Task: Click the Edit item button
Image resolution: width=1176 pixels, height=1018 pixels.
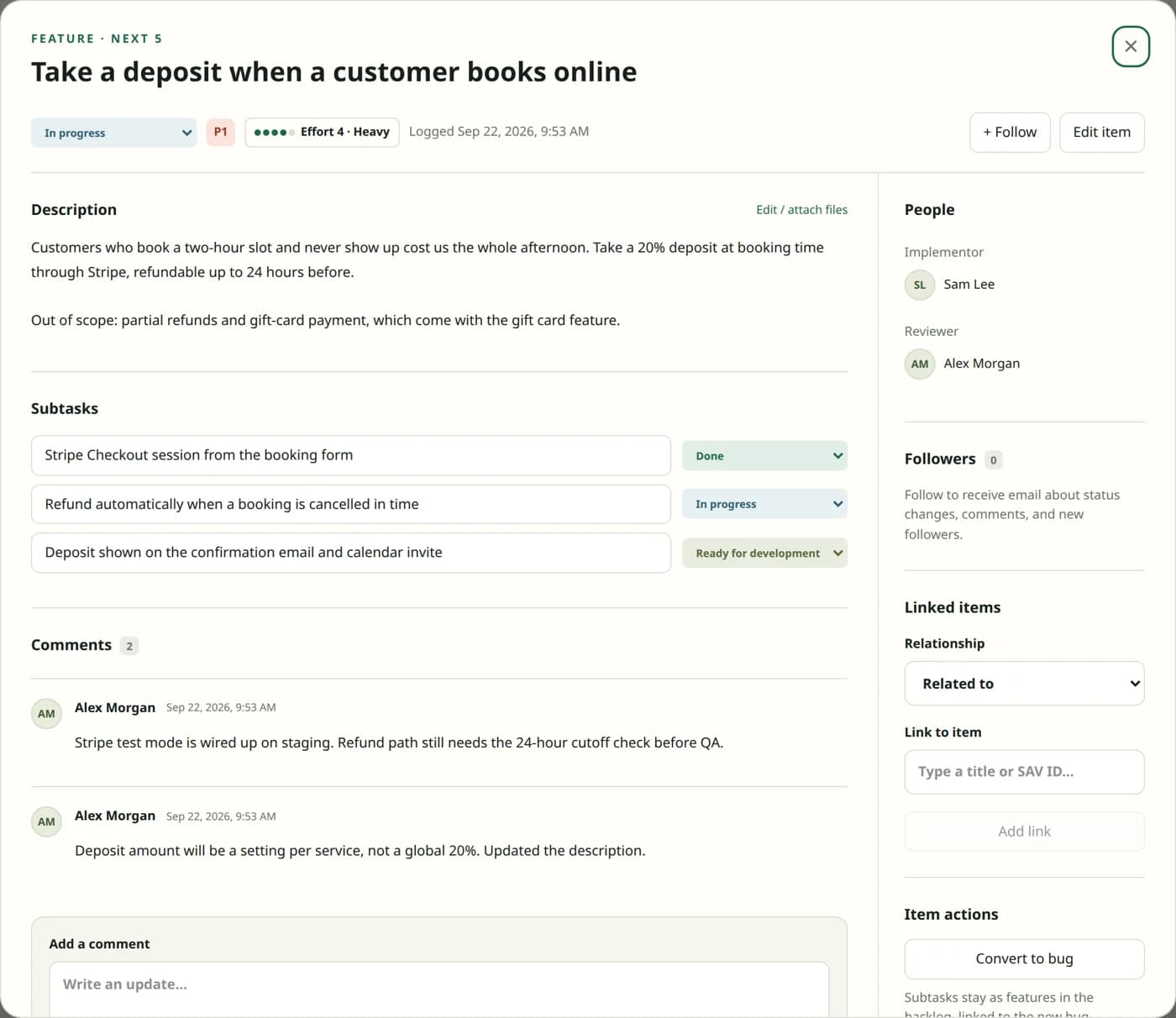Action: click(x=1101, y=132)
